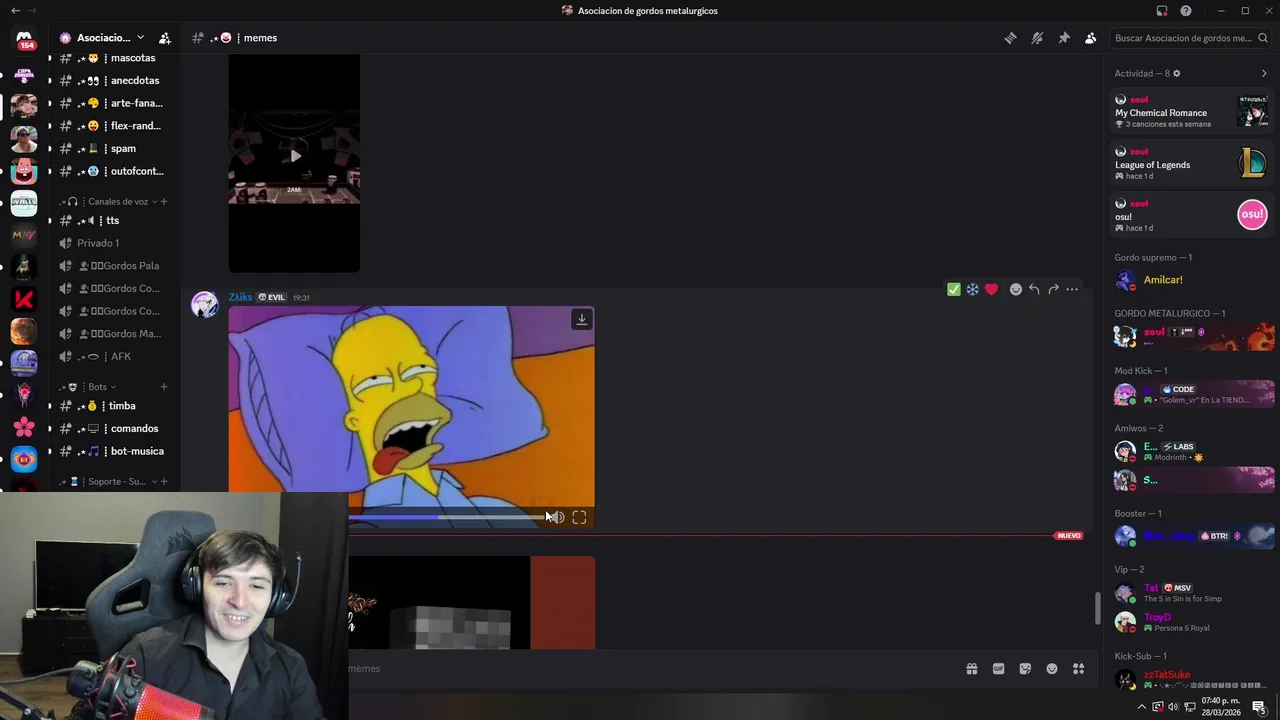Add a channel to Canales de voz
This screenshot has height=720, width=1280.
pos(164,201)
